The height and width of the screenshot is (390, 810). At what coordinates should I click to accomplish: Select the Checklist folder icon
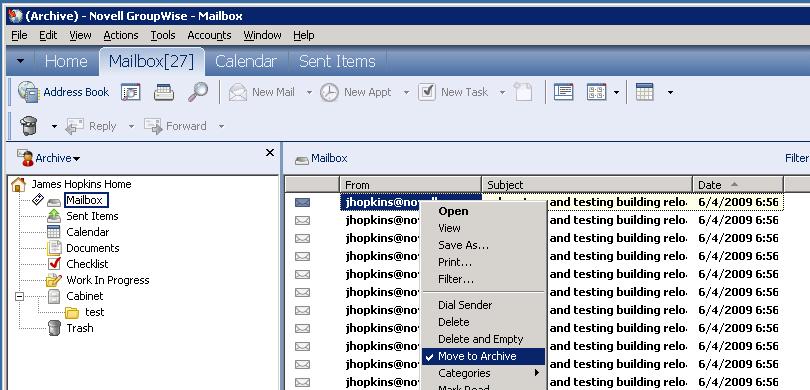pyautogui.click(x=54, y=263)
